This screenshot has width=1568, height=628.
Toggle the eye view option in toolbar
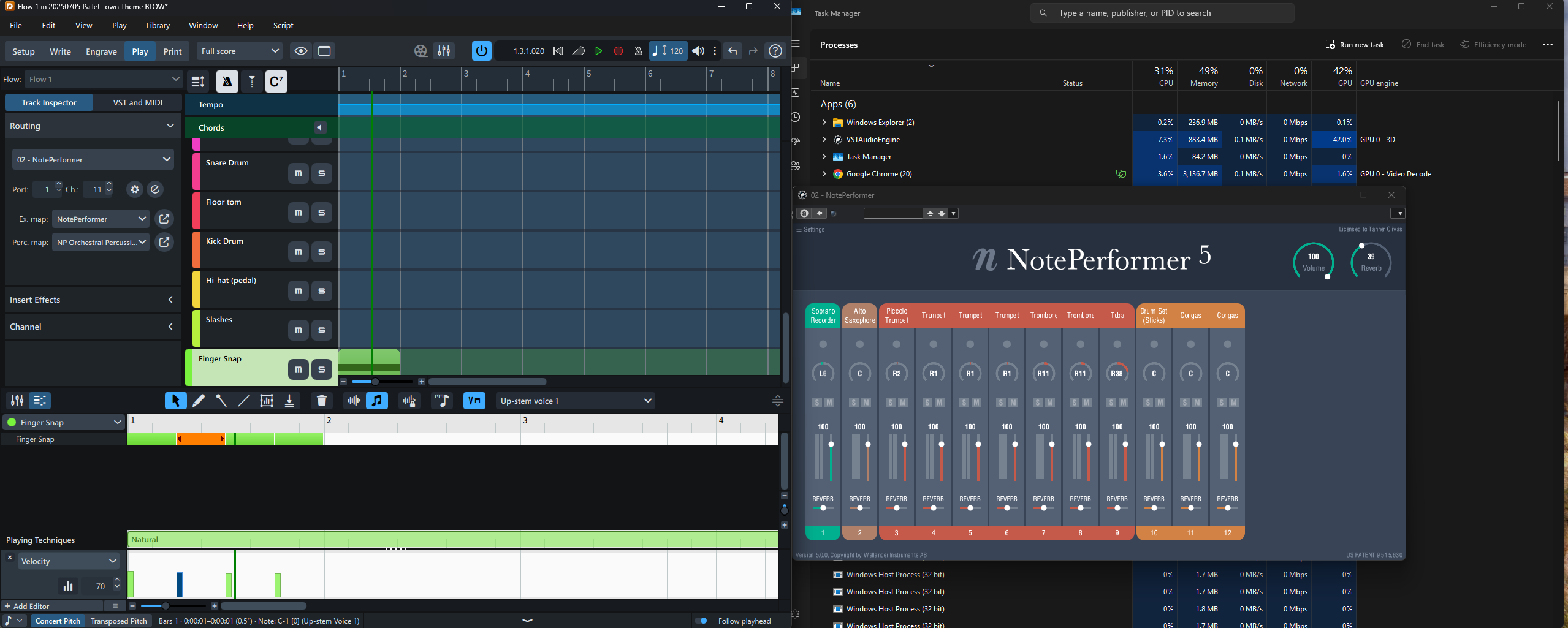pyautogui.click(x=301, y=51)
